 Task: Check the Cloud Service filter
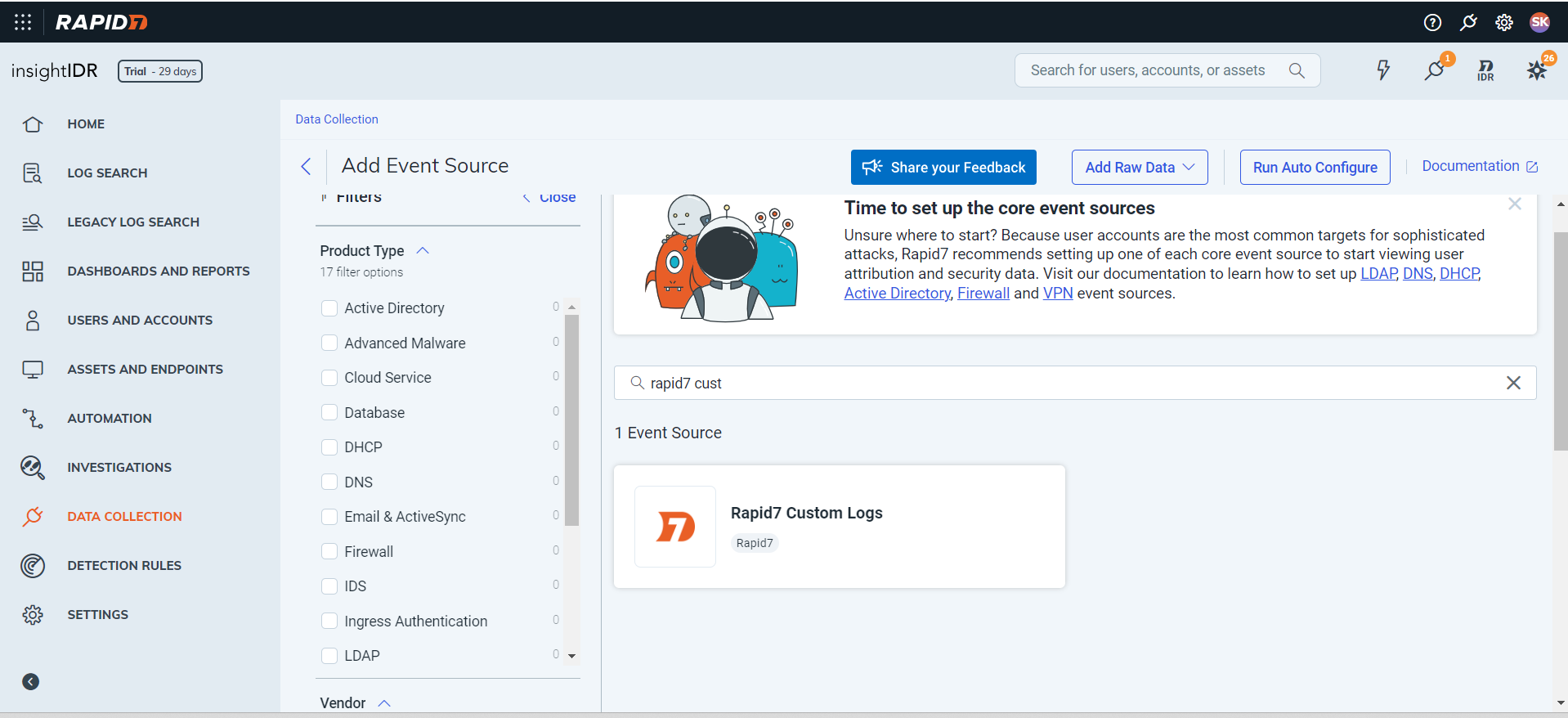[x=329, y=378]
